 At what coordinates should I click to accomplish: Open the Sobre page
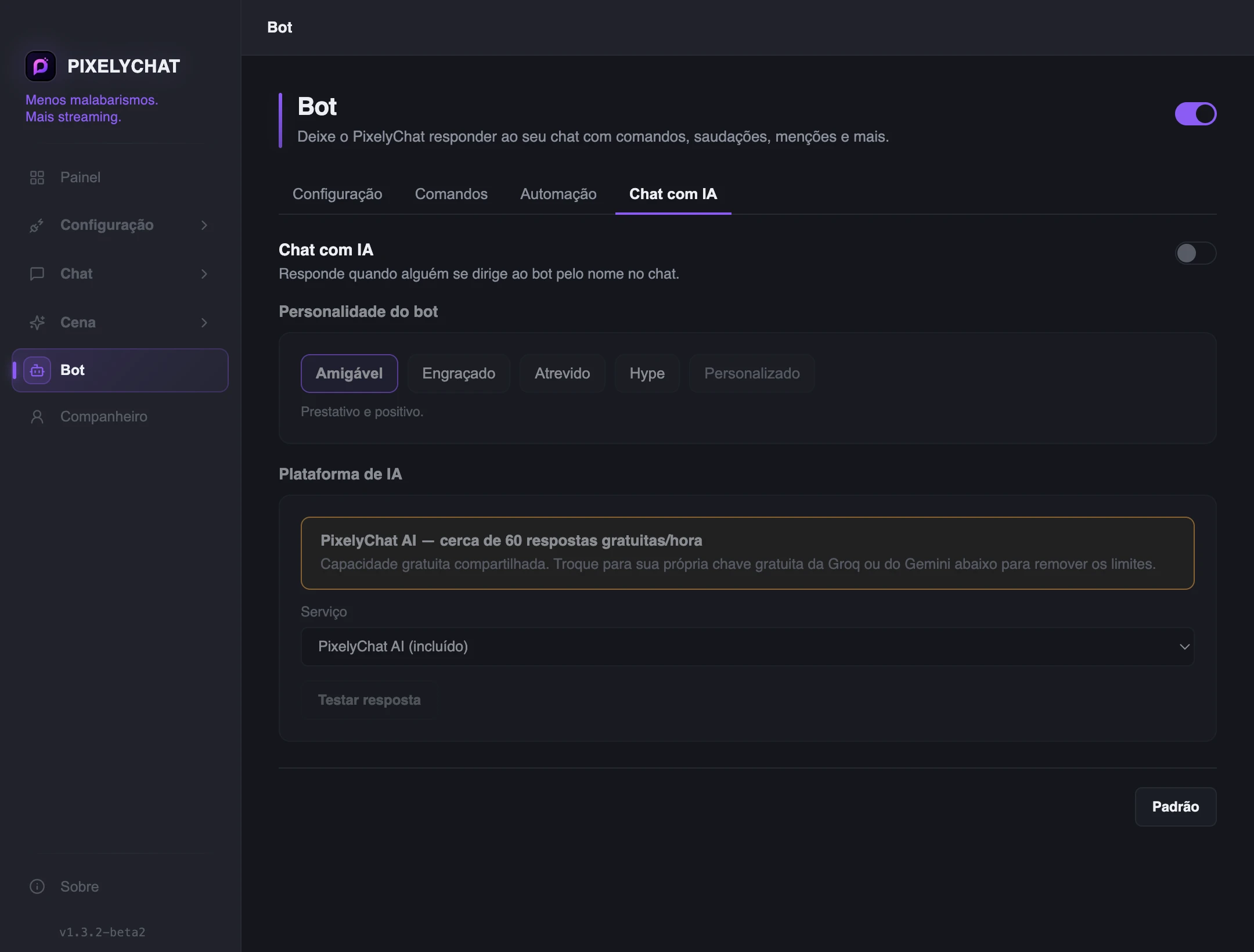pyautogui.click(x=120, y=886)
